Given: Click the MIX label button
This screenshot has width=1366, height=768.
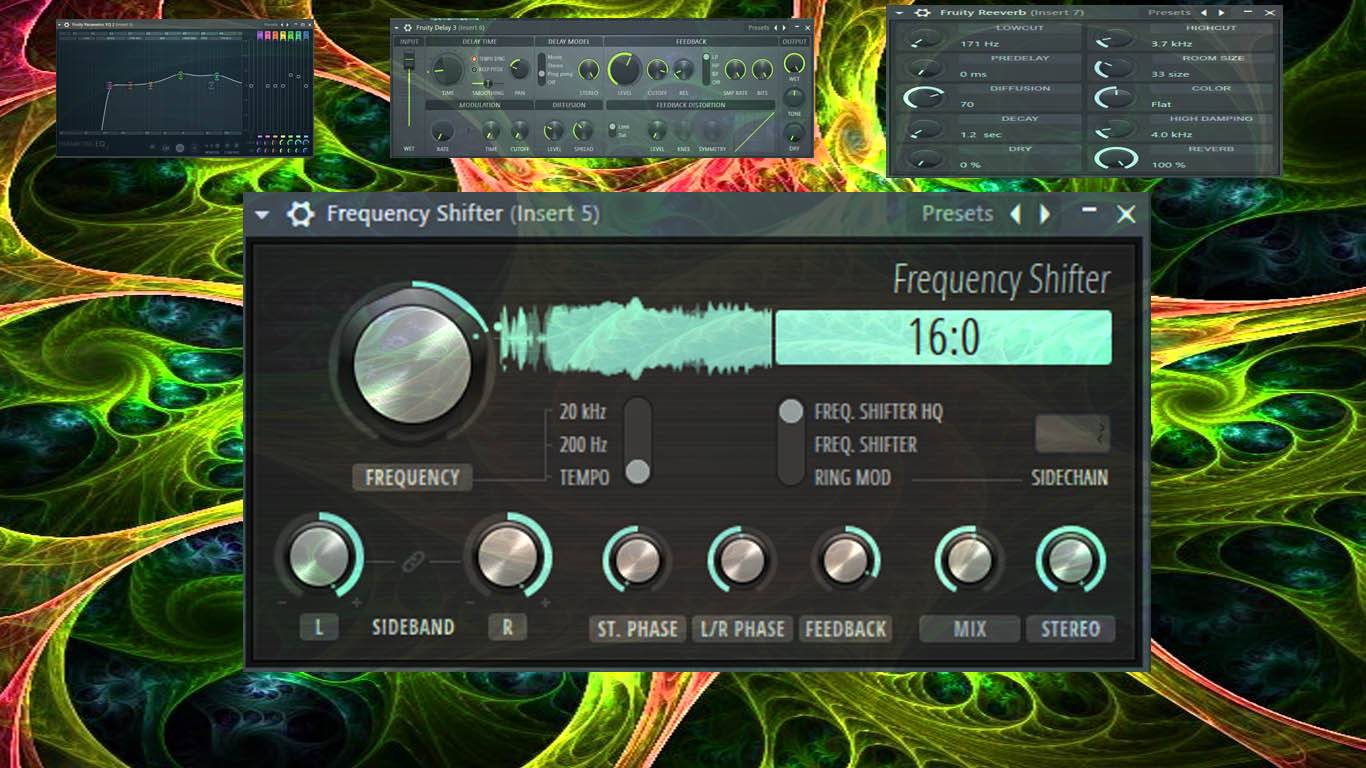Looking at the screenshot, I should click(969, 629).
